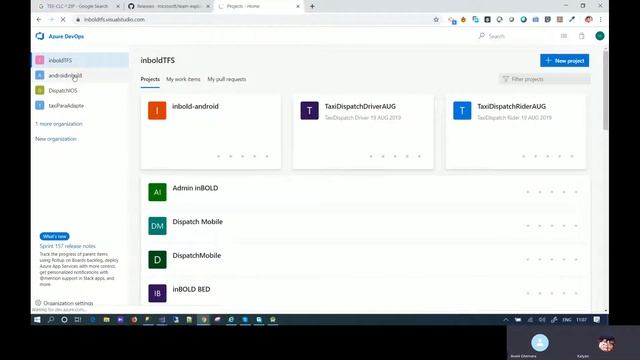Open Sprint 157 release notes link
Screen dimensions: 640x360
tap(67, 246)
